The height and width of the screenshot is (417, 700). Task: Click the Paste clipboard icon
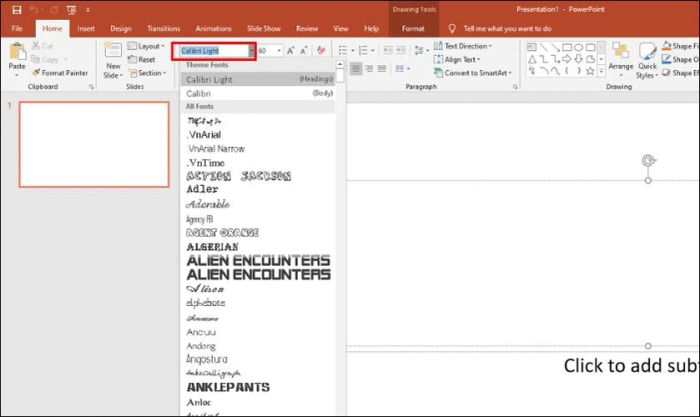coord(17,51)
